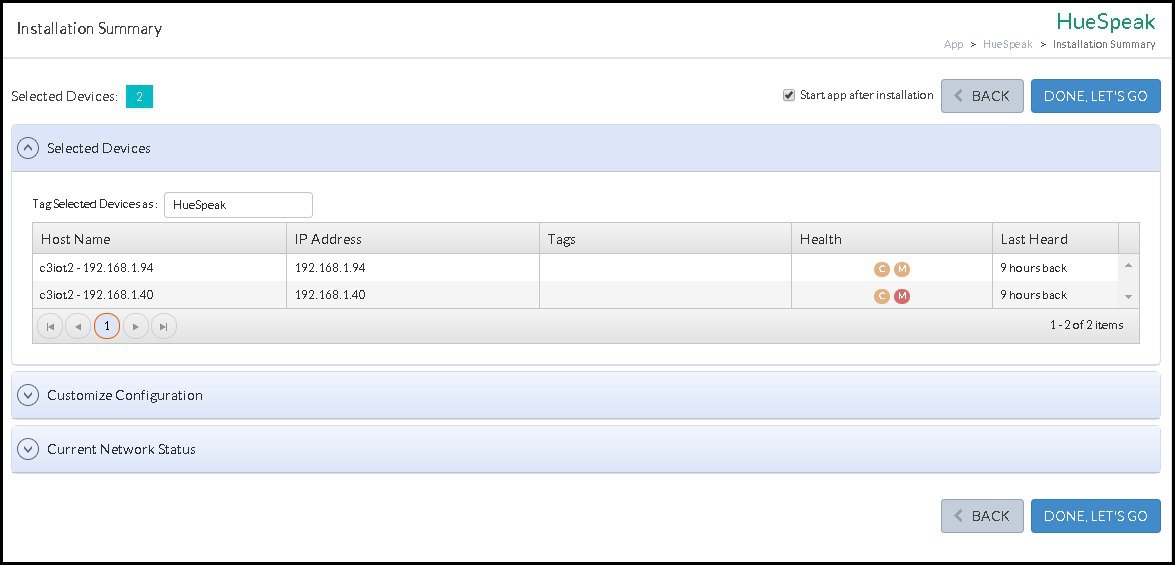The width and height of the screenshot is (1175, 565).
Task: Sort by Health column header
Action: (892, 239)
